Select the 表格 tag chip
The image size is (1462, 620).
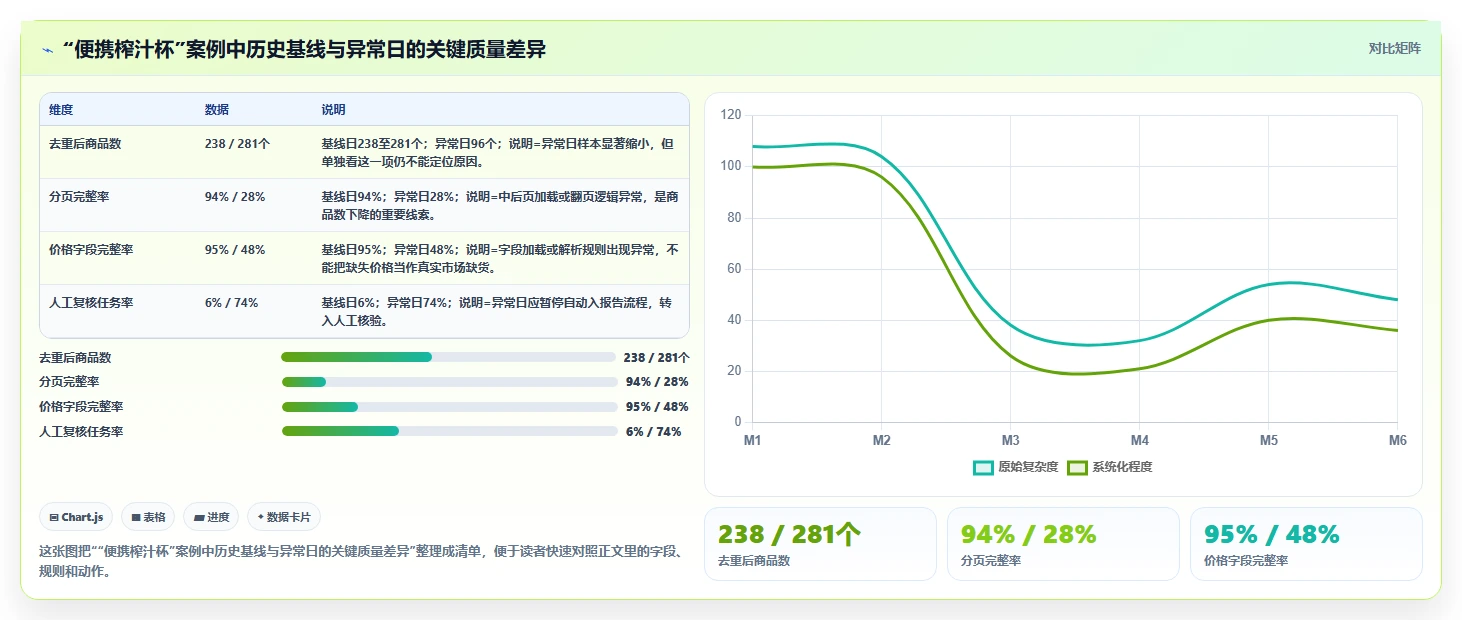click(148, 517)
